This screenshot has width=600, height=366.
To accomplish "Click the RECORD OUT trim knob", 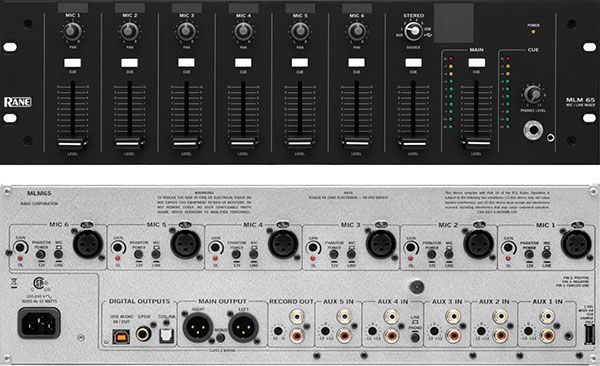I will pos(278,331).
